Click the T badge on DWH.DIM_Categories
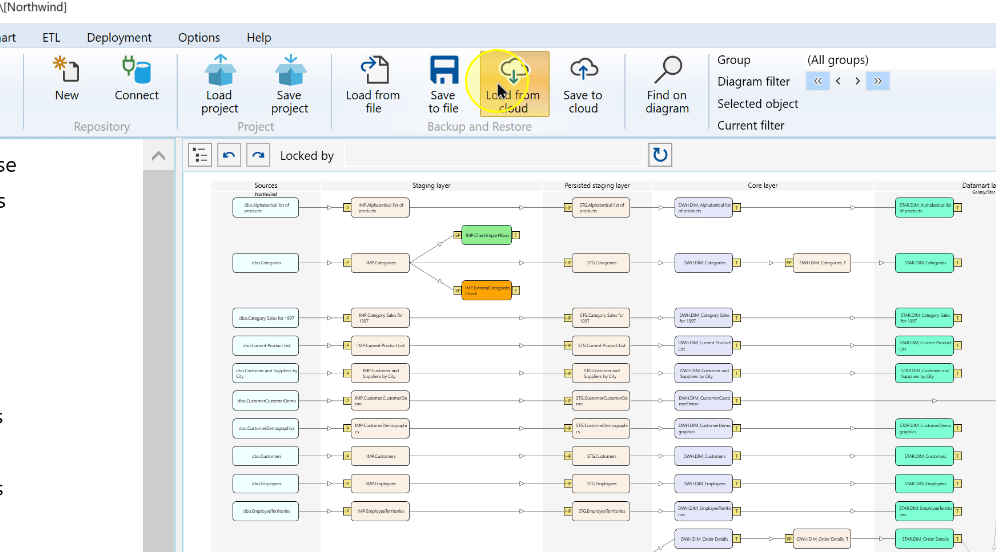Viewport: 996px width, 552px height. pyautogui.click(x=737, y=262)
